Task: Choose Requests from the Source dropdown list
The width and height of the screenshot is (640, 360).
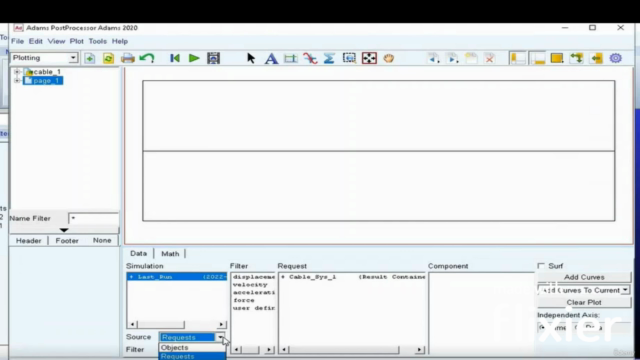Action: pyautogui.click(x=192, y=356)
